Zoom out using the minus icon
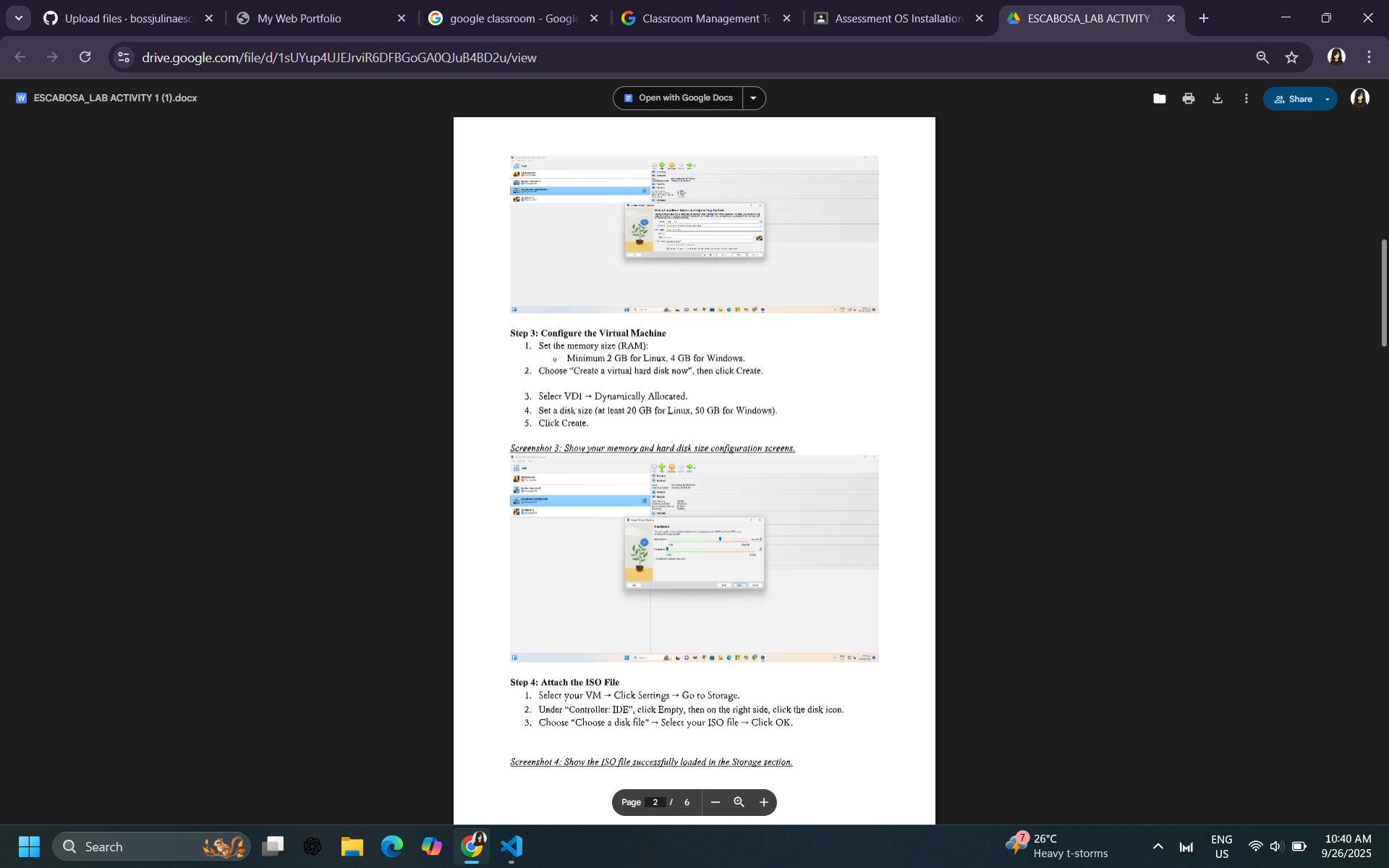The width and height of the screenshot is (1389, 868). [x=715, y=802]
